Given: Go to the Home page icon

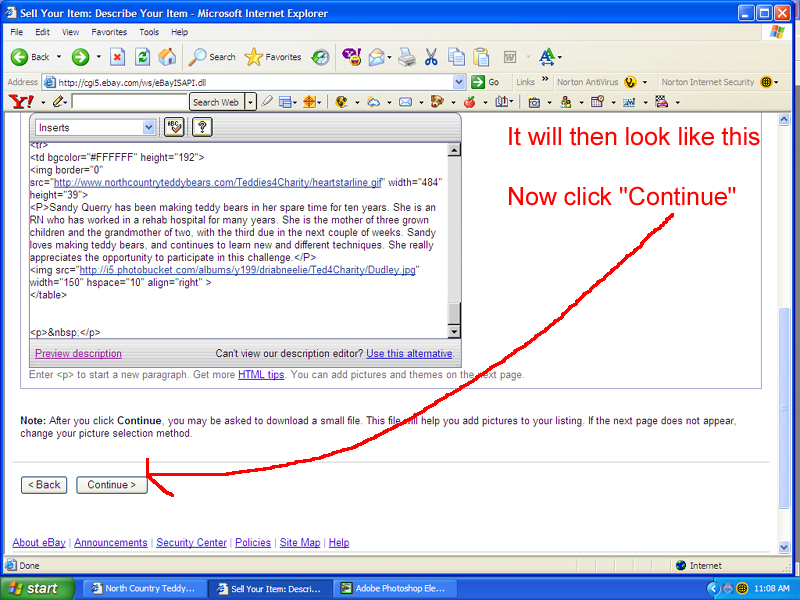Looking at the screenshot, I should click(167, 57).
